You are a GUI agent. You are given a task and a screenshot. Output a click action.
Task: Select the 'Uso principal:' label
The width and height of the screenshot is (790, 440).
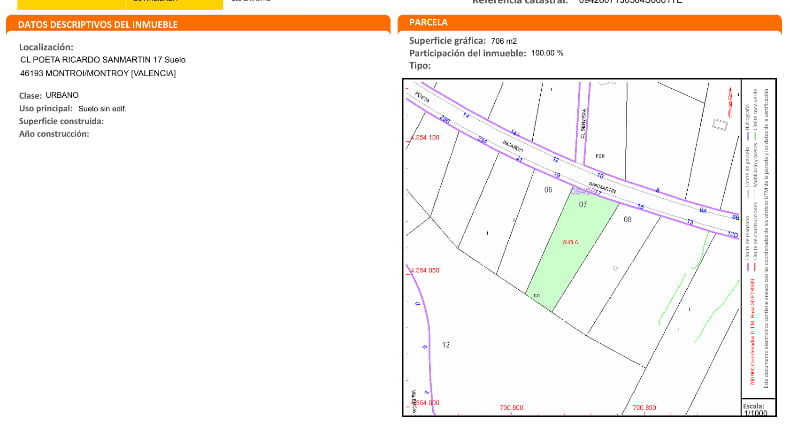click(x=46, y=108)
